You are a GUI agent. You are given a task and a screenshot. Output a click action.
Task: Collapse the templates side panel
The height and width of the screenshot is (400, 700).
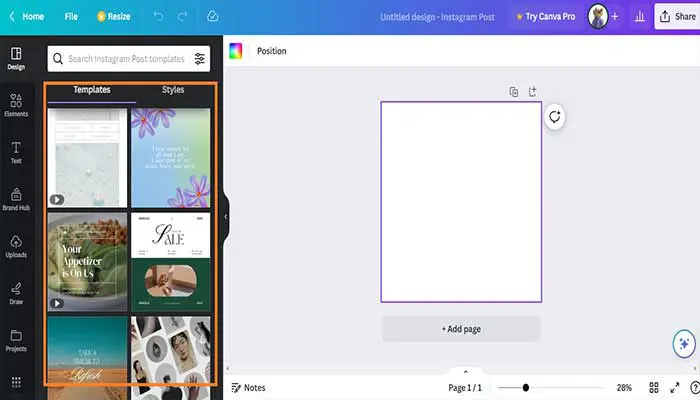point(226,216)
